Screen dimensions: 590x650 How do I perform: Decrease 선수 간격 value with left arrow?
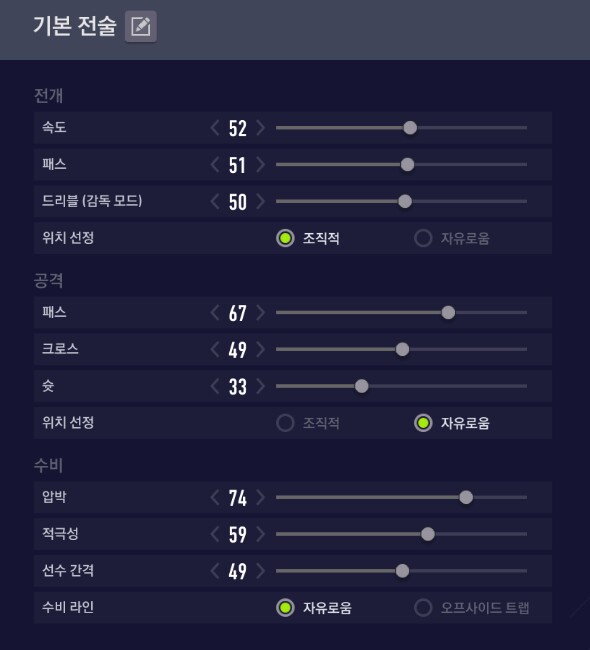point(215,571)
